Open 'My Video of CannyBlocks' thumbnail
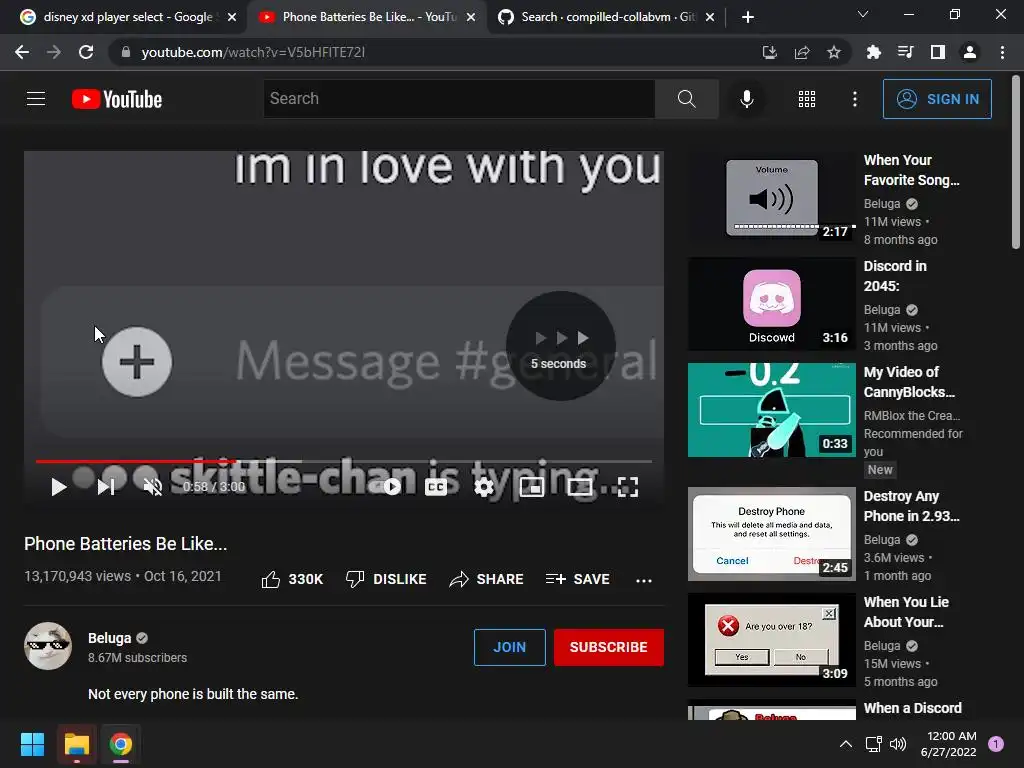Screen dimensions: 1024x768 [x=772, y=410]
